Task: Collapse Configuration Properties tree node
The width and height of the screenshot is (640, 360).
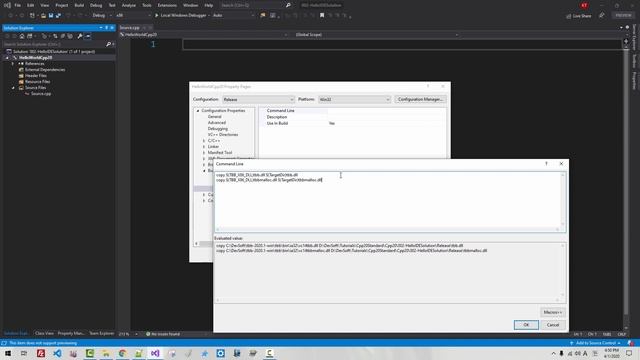Action: tap(198, 111)
